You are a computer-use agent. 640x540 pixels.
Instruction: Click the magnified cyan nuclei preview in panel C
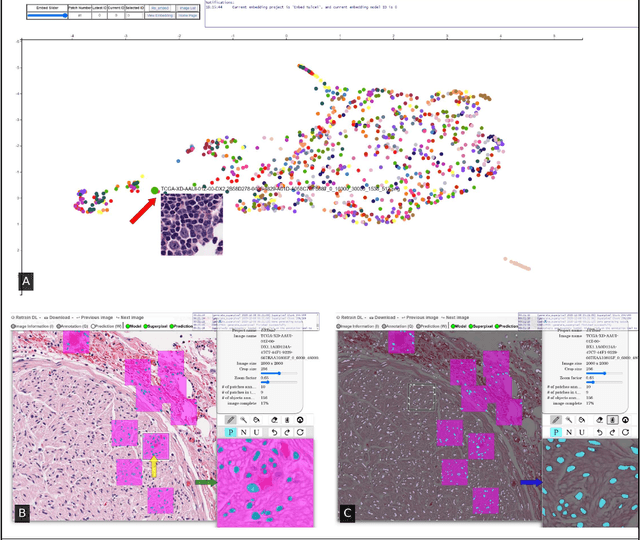pyautogui.click(x=591, y=483)
